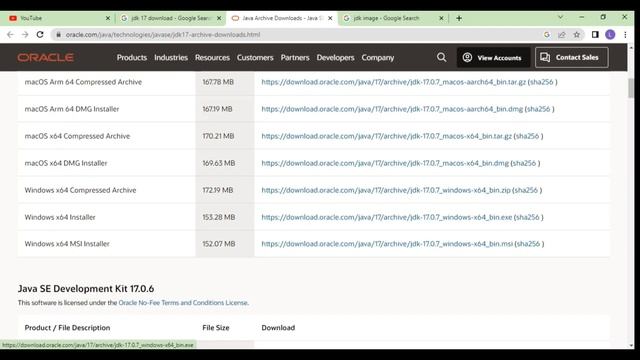Go back using the browser back arrow
640x360 pixels.
click(x=10, y=35)
